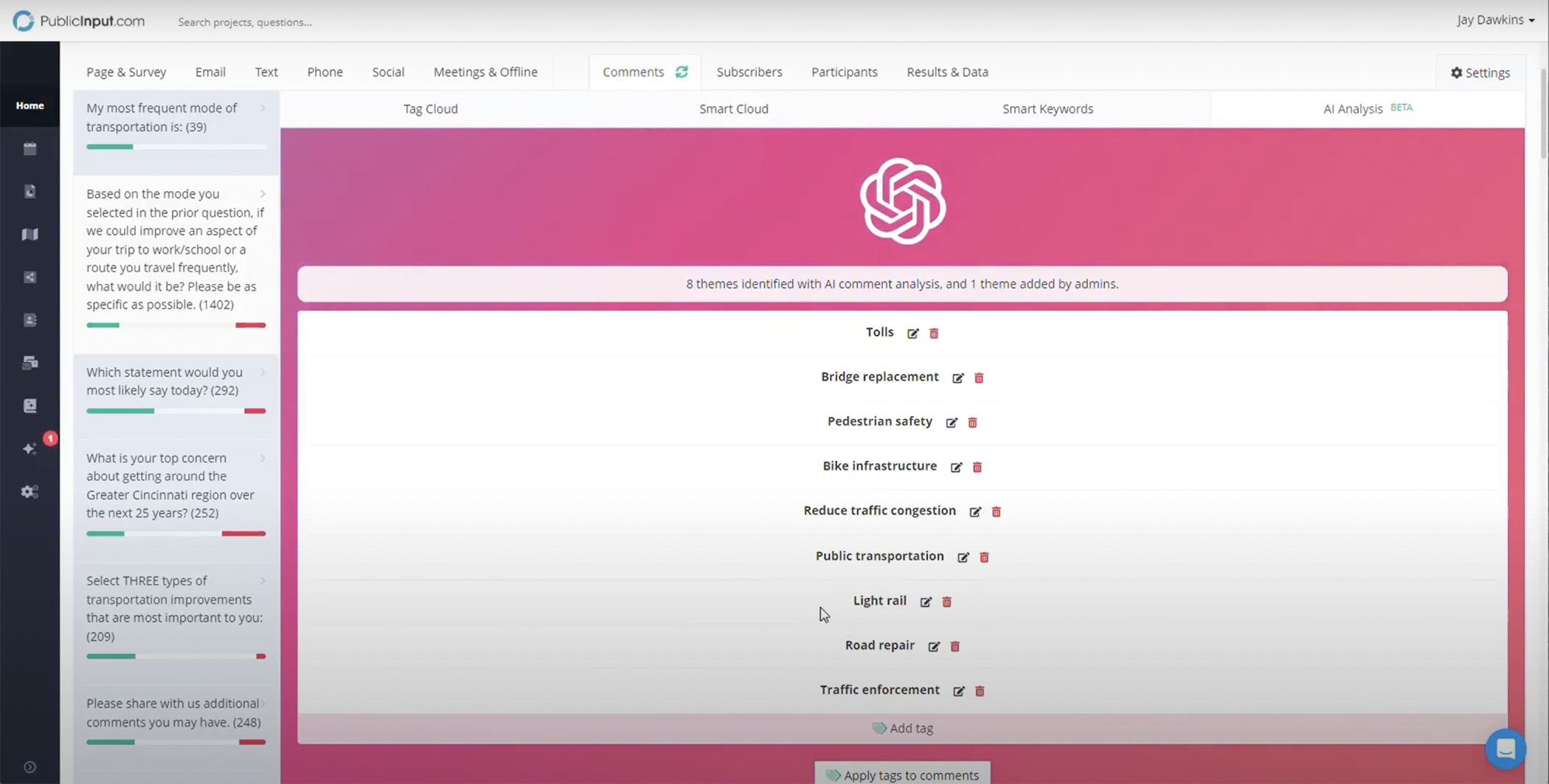
Task: Open the chat support bubble
Action: (x=1505, y=749)
